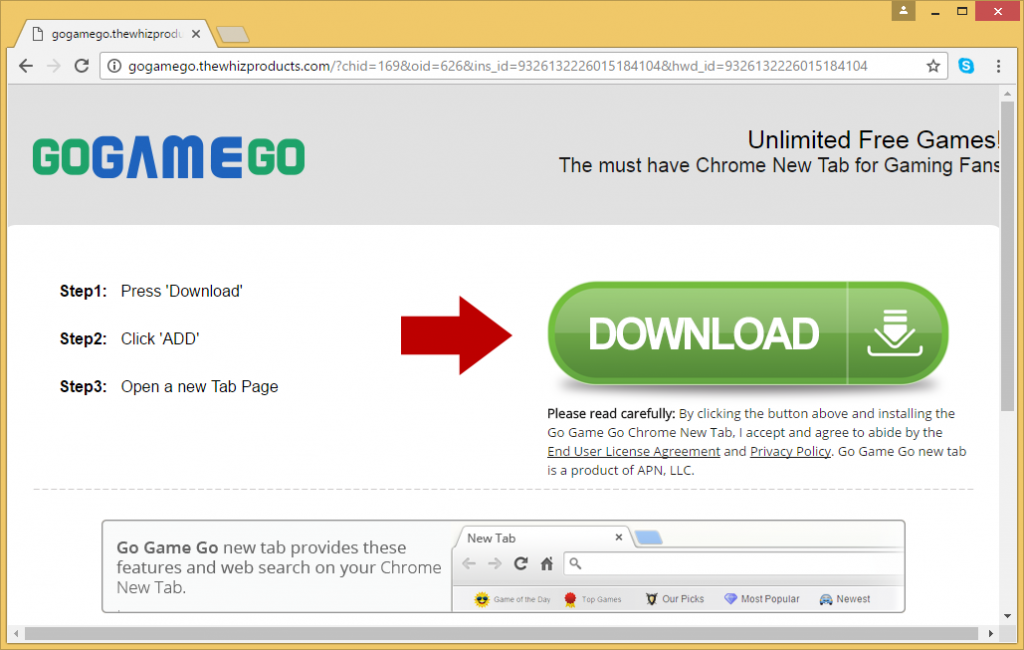Open the Privacy Policy link
Image resolution: width=1024 pixels, height=650 pixels.
click(790, 451)
